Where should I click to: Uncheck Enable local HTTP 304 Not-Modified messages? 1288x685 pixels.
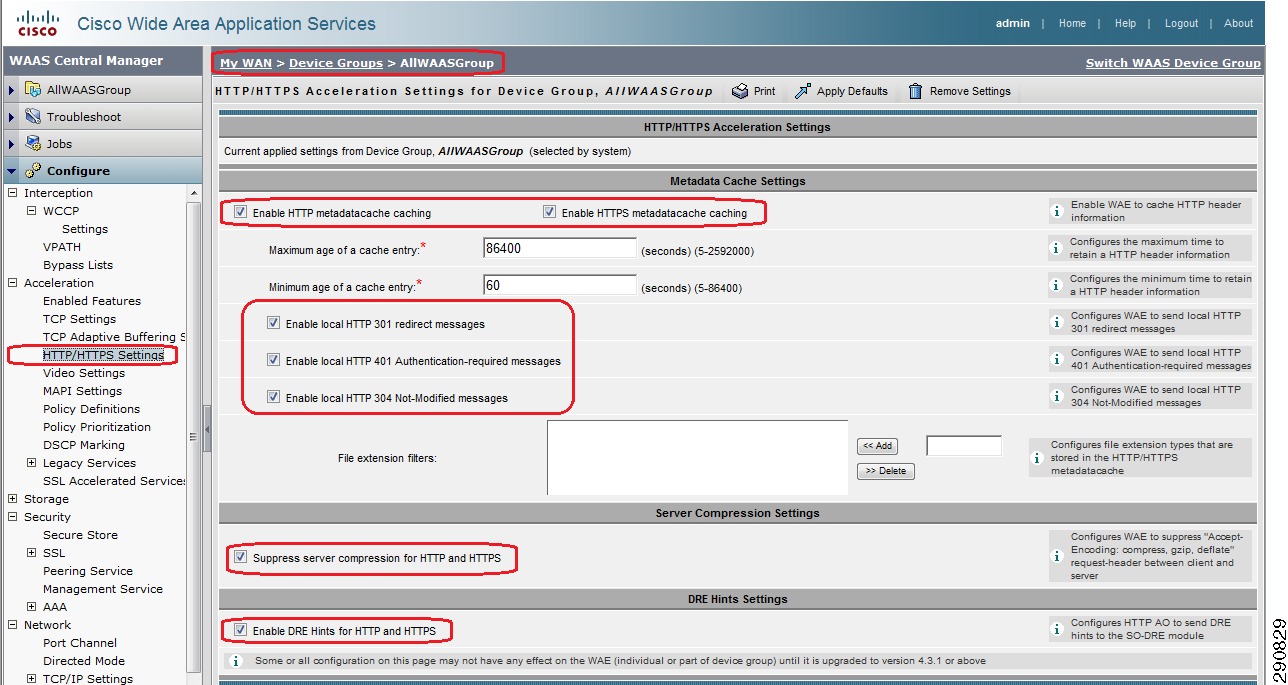click(273, 397)
